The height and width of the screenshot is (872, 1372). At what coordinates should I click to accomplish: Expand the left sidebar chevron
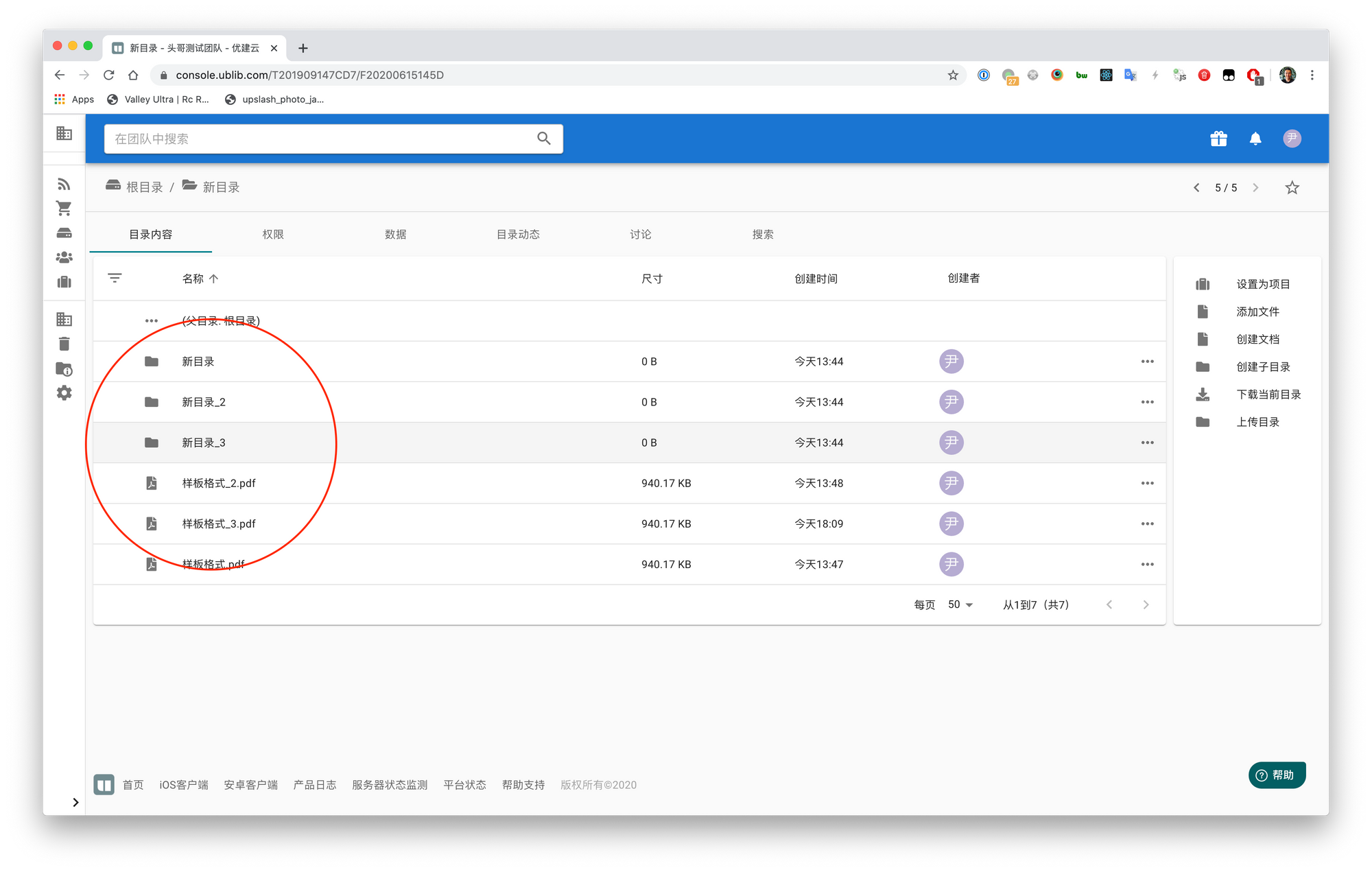(75, 802)
